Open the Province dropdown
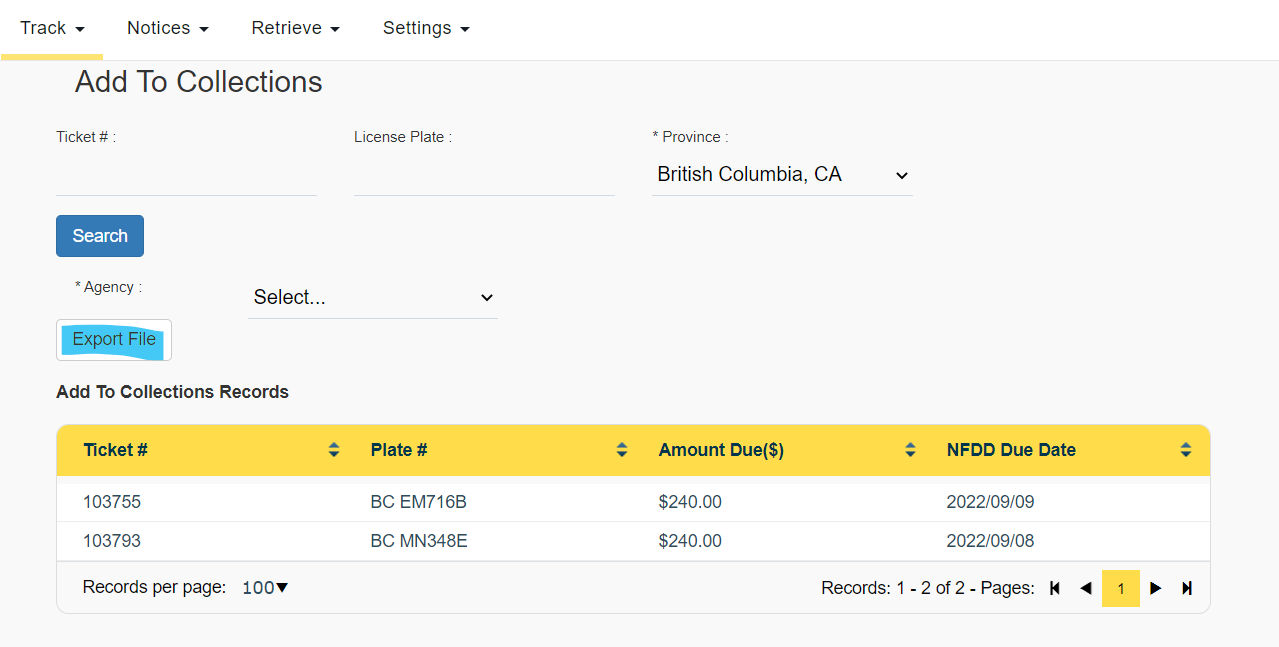This screenshot has height=647, width=1279. tap(782, 175)
